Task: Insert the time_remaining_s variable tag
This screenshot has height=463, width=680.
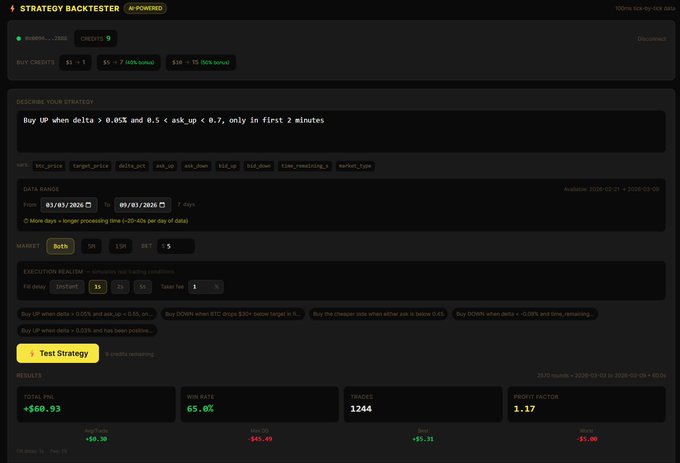Action: 305,165
